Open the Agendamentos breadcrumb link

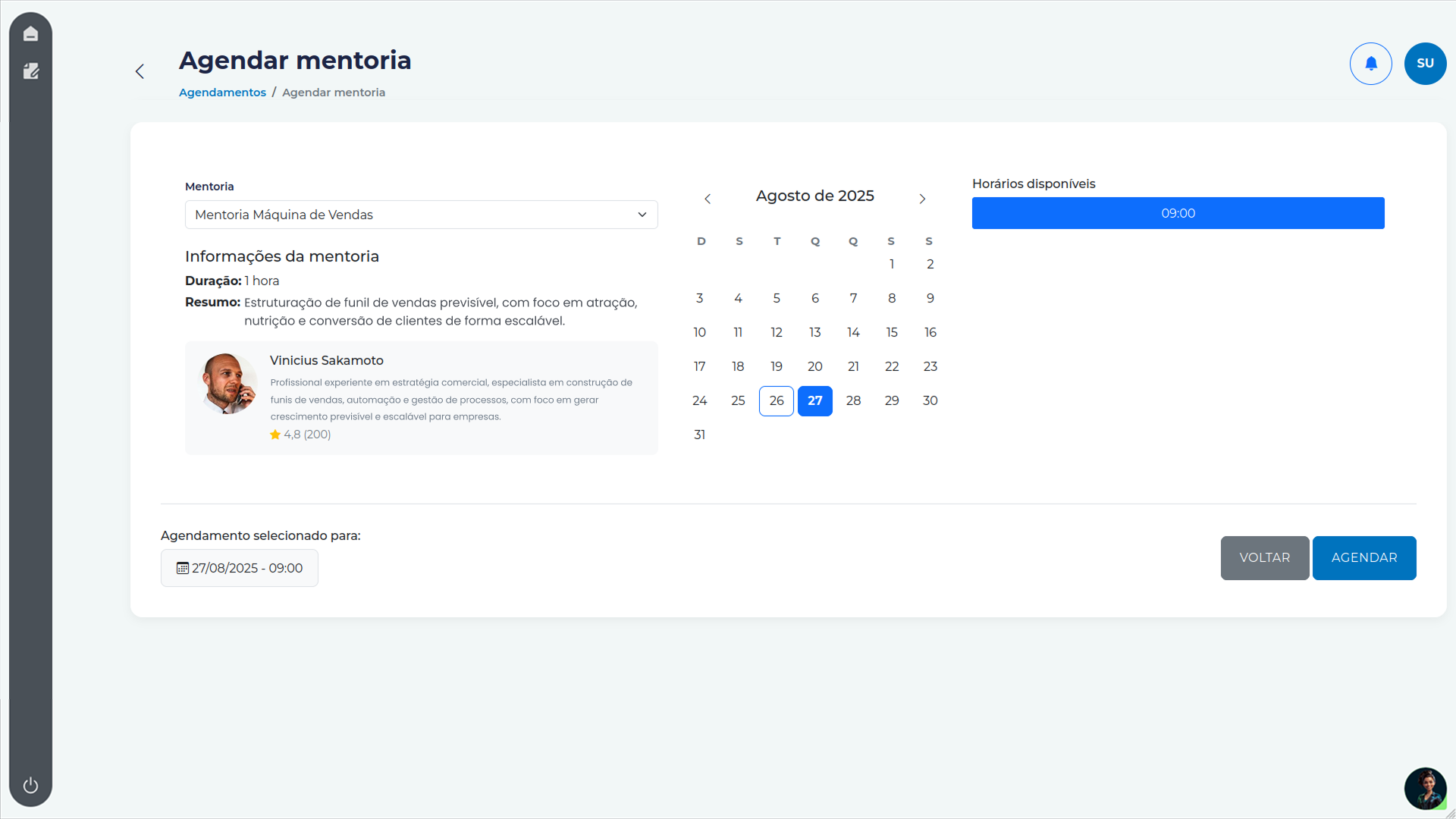pyautogui.click(x=222, y=93)
